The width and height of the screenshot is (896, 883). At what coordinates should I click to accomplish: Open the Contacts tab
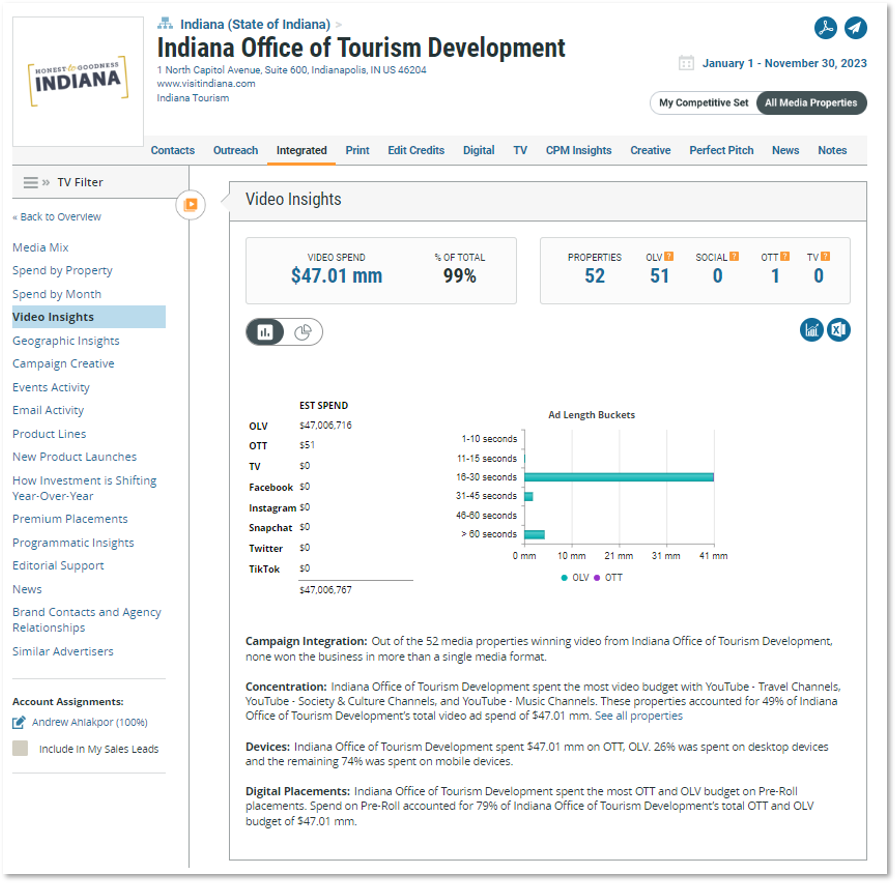pyautogui.click(x=173, y=150)
